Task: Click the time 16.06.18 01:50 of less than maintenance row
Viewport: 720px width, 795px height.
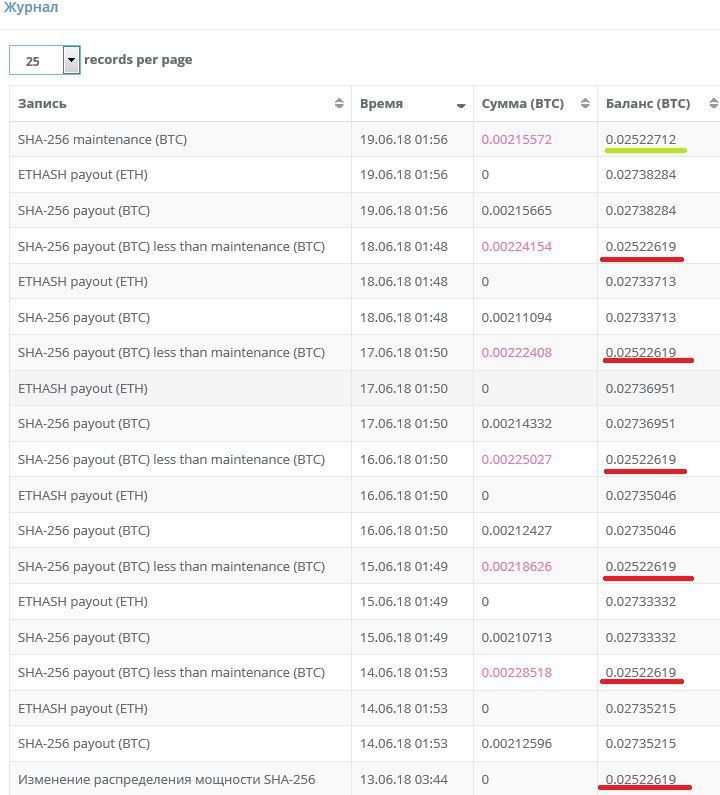Action: pos(404,459)
